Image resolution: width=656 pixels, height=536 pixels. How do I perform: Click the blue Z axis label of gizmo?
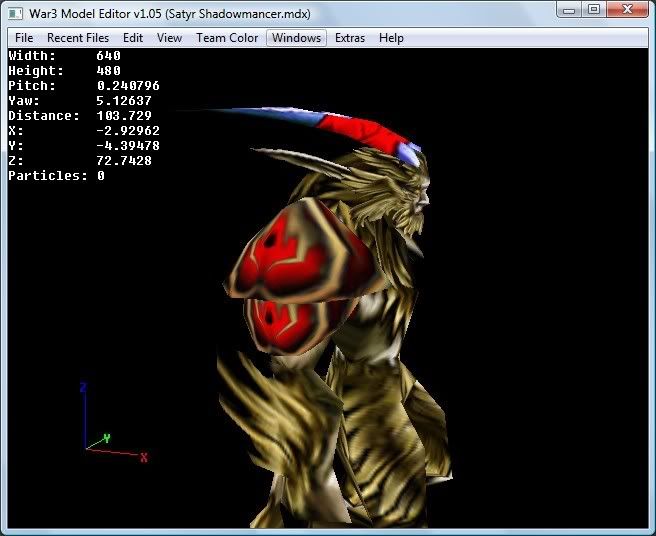(x=83, y=387)
